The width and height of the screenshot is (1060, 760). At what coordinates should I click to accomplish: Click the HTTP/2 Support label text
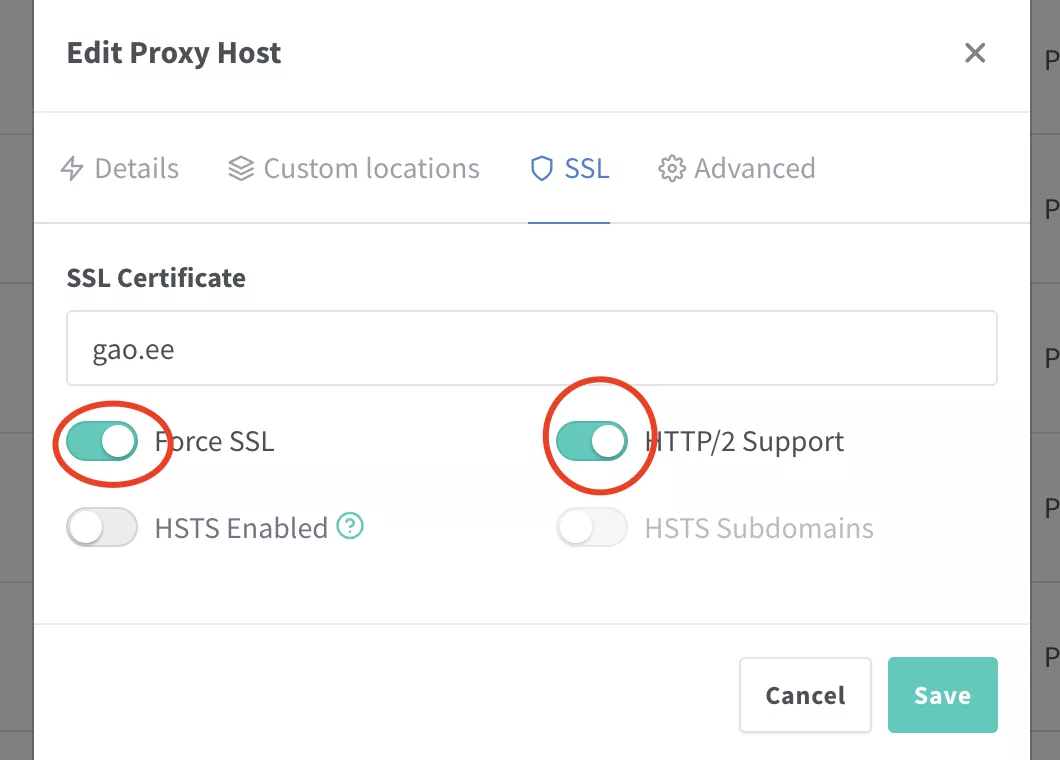tap(745, 442)
